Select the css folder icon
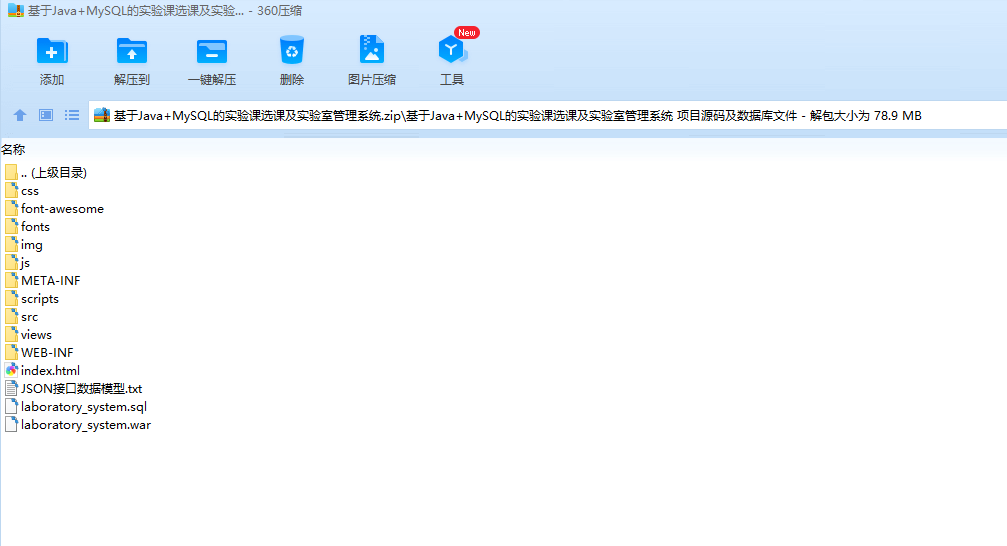The image size is (1007, 546). [11, 190]
